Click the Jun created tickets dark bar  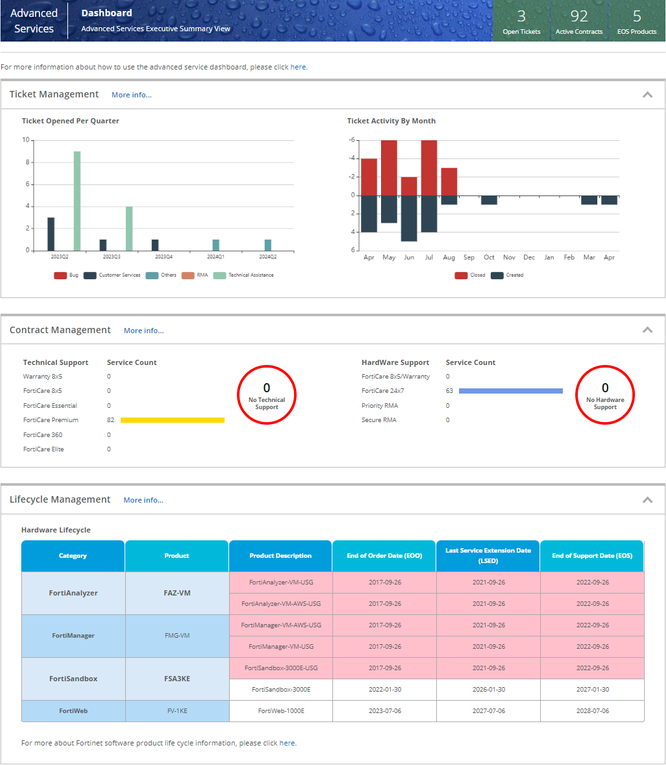point(409,218)
